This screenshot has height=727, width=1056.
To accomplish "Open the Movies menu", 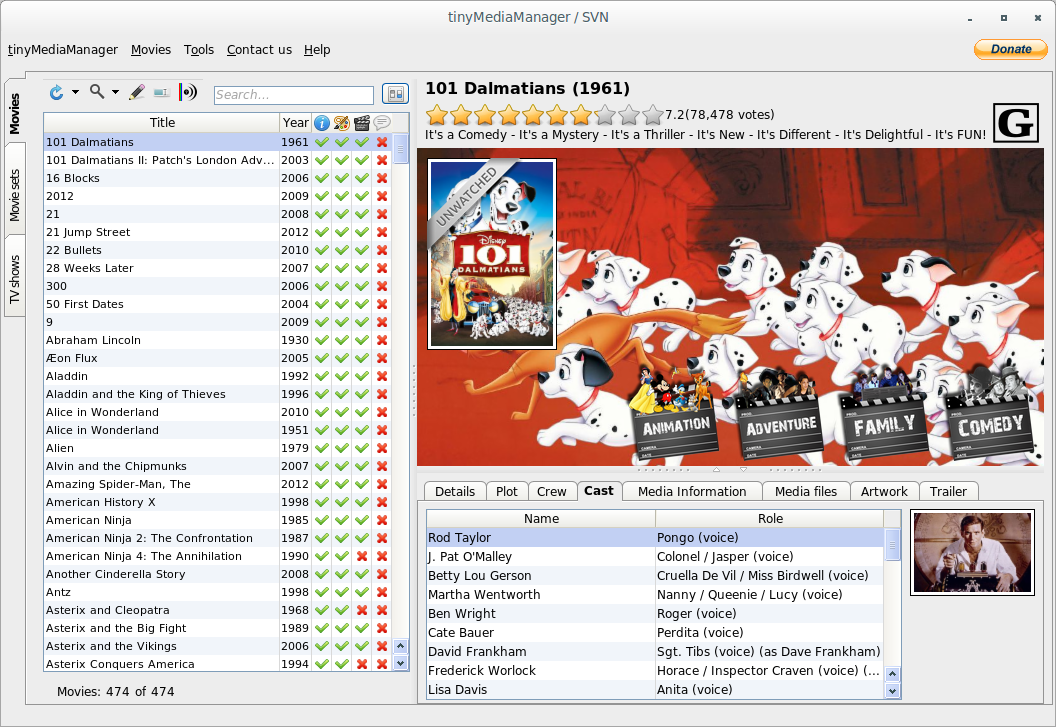I will click(151, 50).
